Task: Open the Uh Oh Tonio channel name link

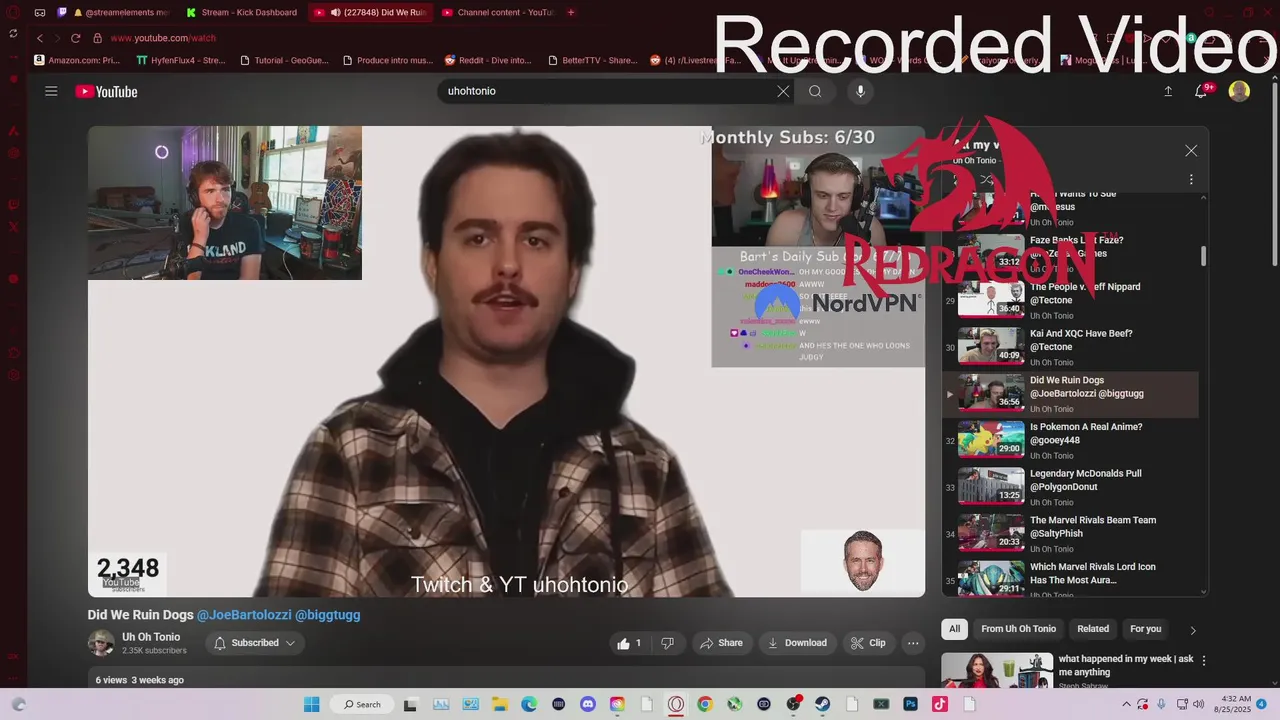Action: [x=151, y=637]
